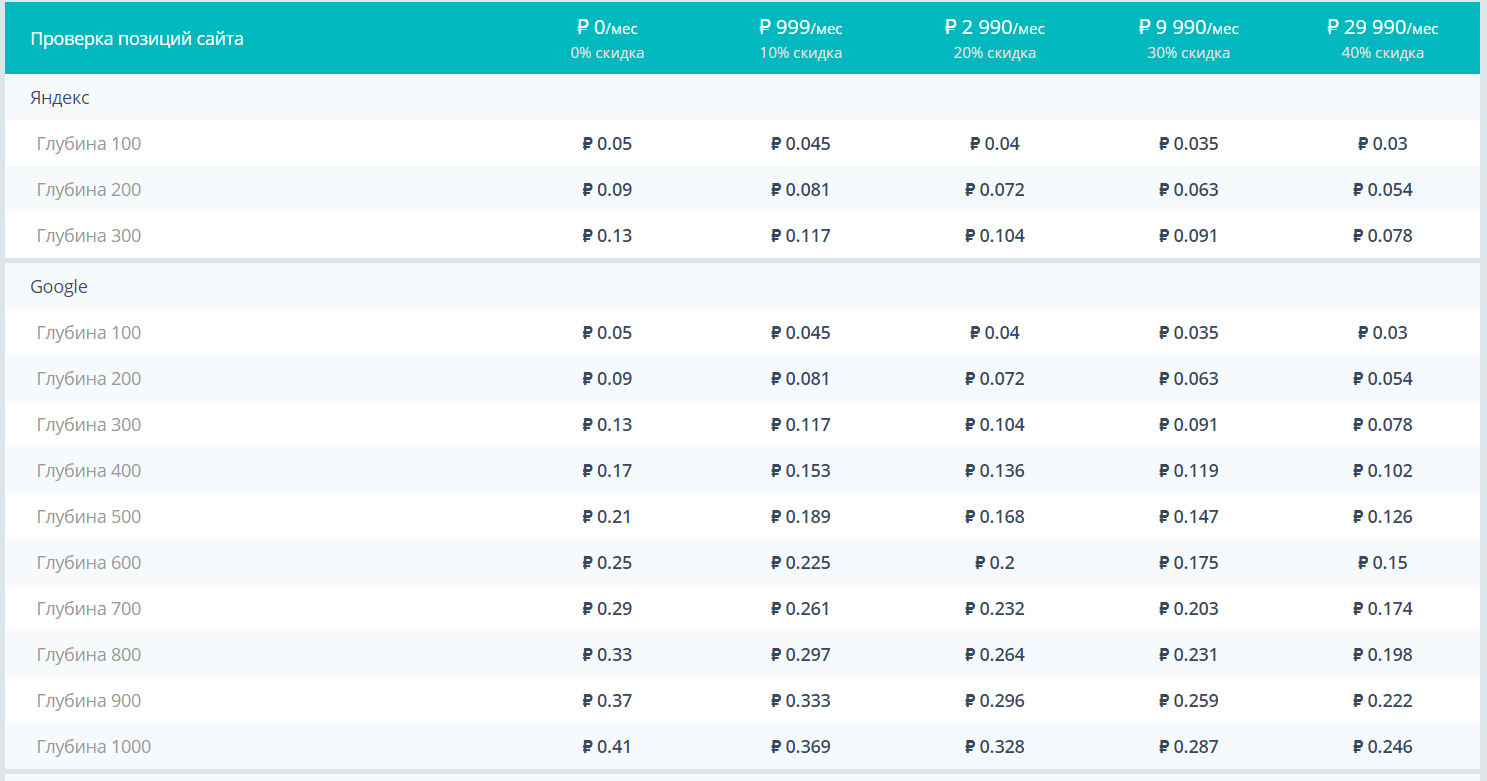Image resolution: width=1487 pixels, height=781 pixels.
Task: Select the 'Глубина 1000' row label
Action: [x=94, y=747]
